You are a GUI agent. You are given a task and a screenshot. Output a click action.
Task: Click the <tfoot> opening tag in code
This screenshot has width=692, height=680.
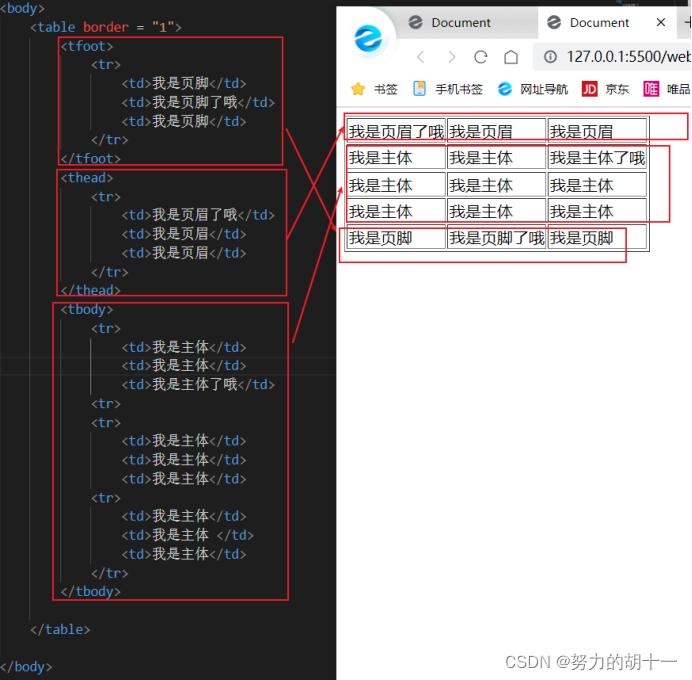pyautogui.click(x=87, y=46)
